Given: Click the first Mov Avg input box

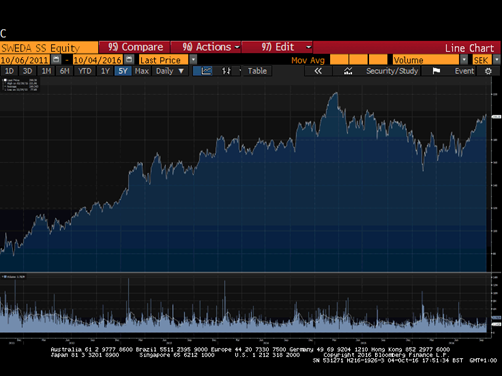Looking at the screenshot, I should pos(339,60).
